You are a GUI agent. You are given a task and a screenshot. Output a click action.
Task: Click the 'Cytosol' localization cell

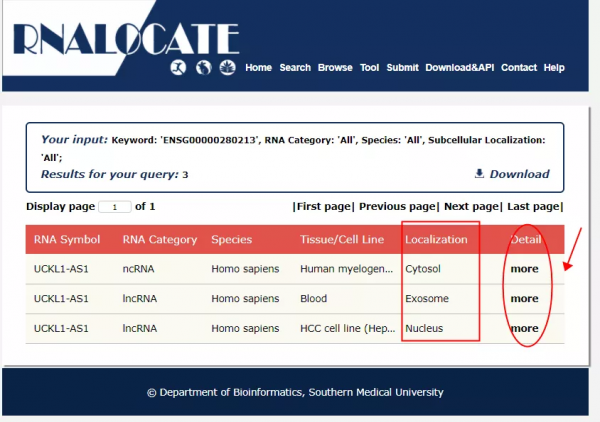pos(423,269)
